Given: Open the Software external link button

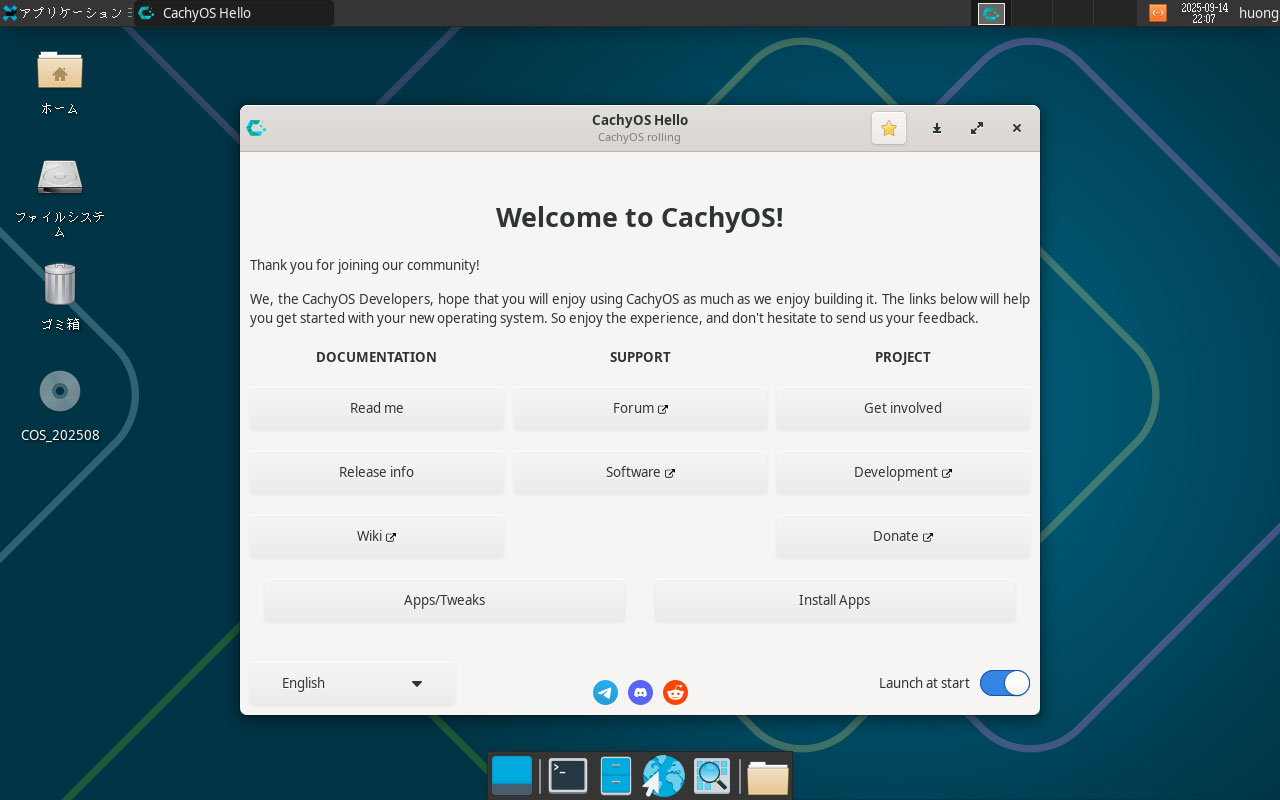Looking at the screenshot, I should 640,472.
